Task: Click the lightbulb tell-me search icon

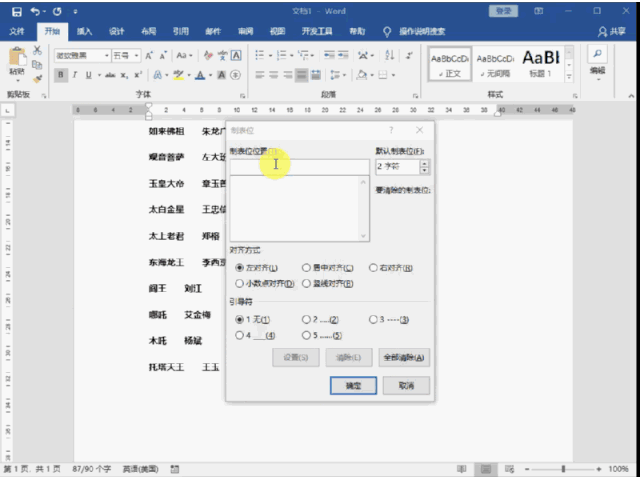Action: tap(387, 32)
